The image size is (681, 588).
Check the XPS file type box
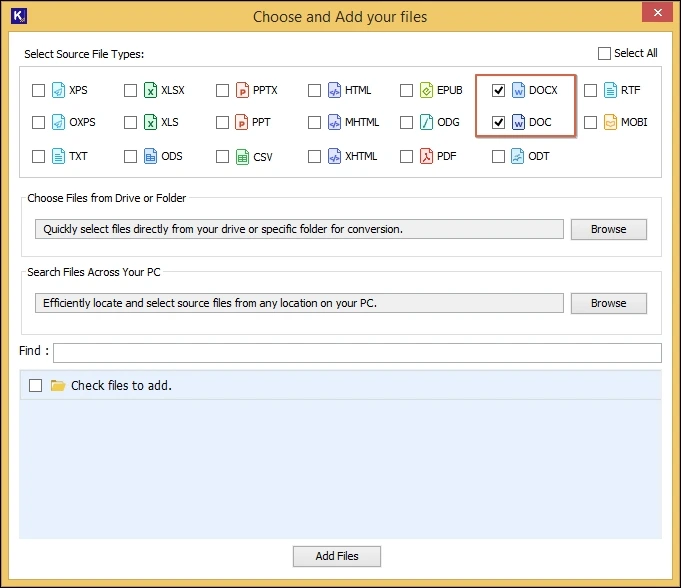point(38,90)
